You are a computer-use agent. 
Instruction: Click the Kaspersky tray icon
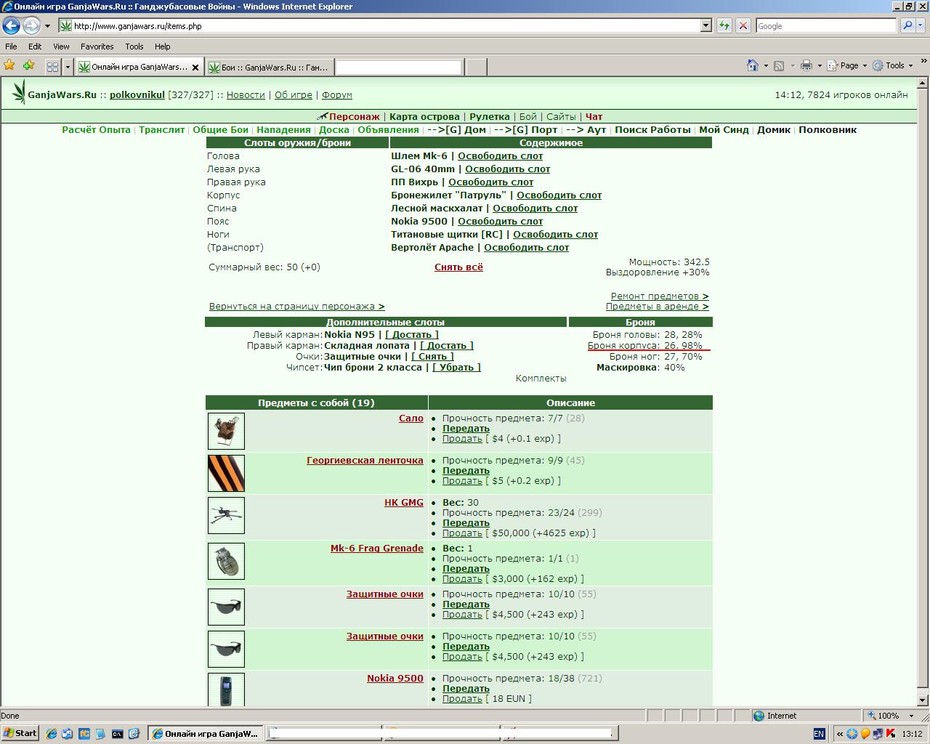pyautogui.click(x=890, y=734)
